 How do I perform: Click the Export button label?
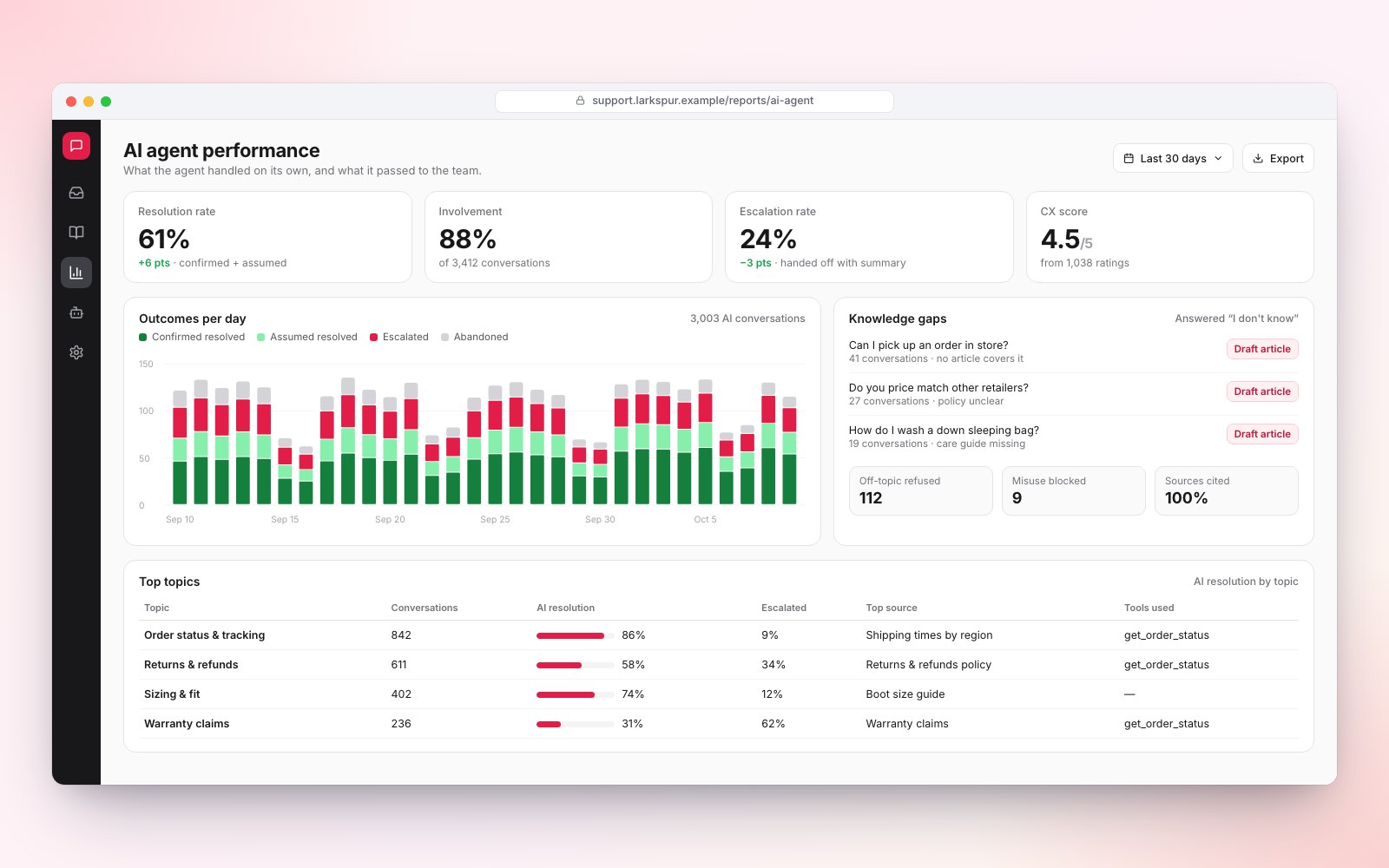(1287, 159)
